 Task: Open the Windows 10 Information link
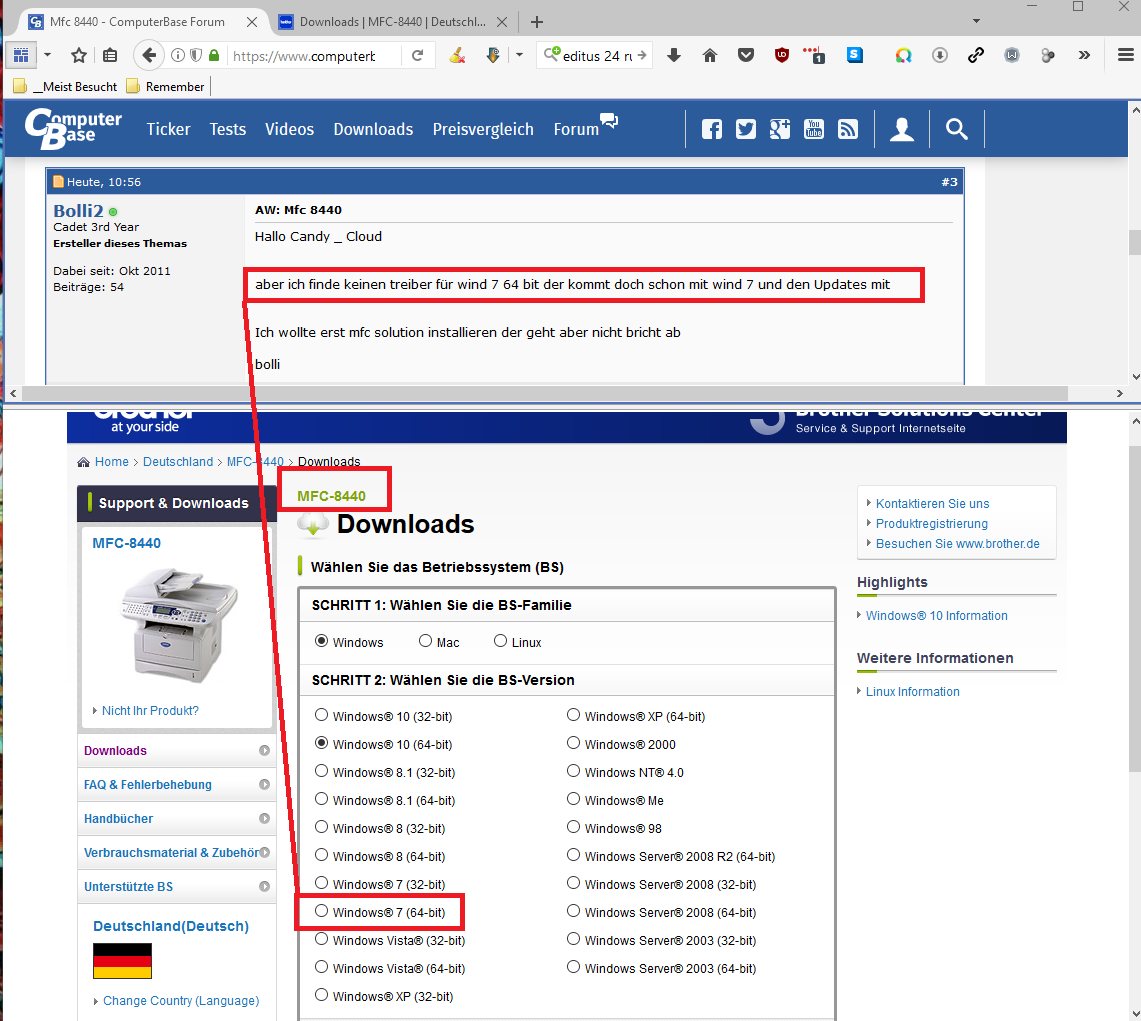point(937,616)
